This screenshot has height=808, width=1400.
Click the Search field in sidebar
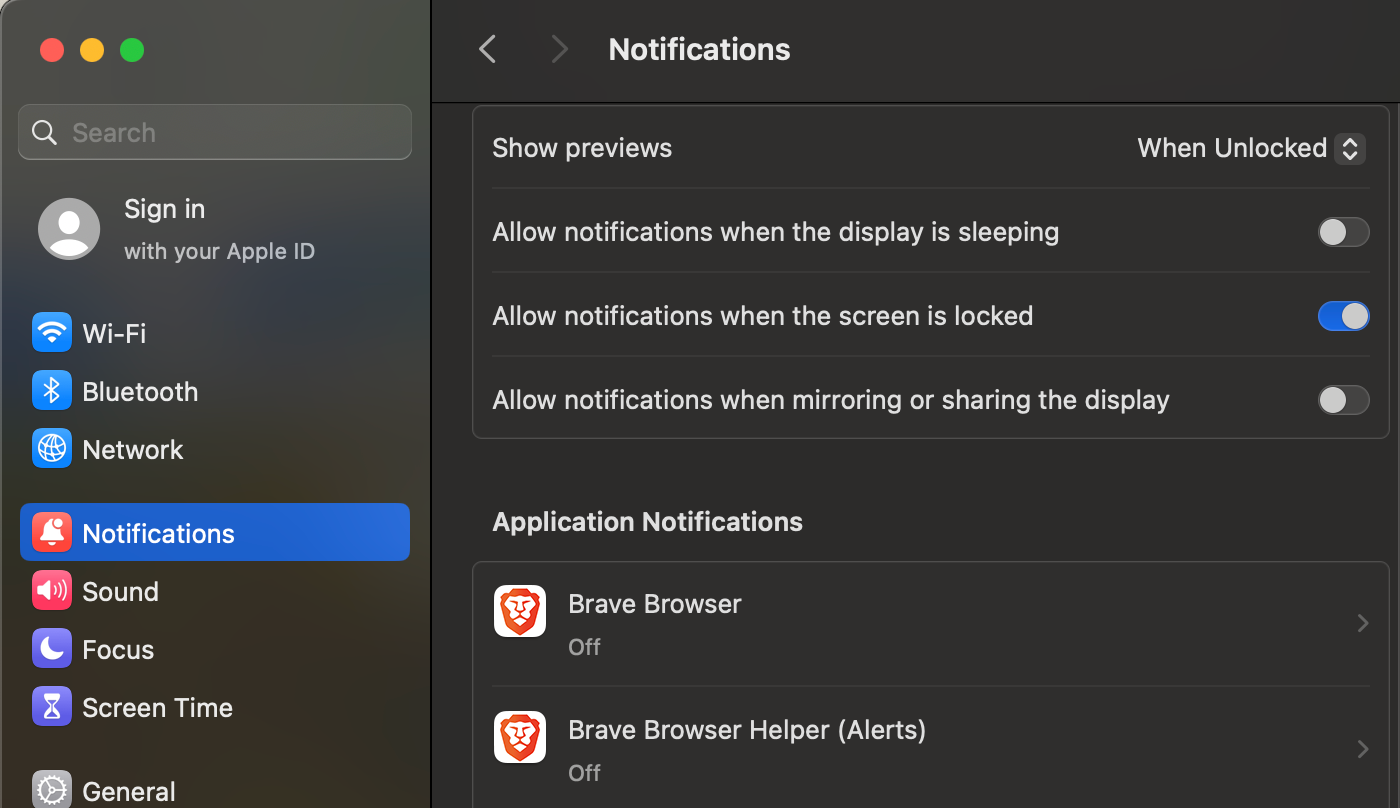click(215, 133)
